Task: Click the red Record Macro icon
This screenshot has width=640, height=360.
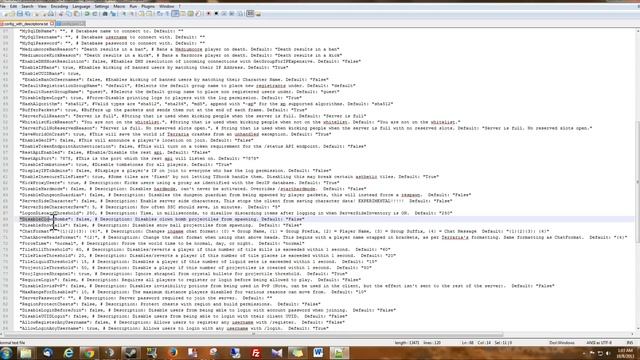Action: point(209,14)
